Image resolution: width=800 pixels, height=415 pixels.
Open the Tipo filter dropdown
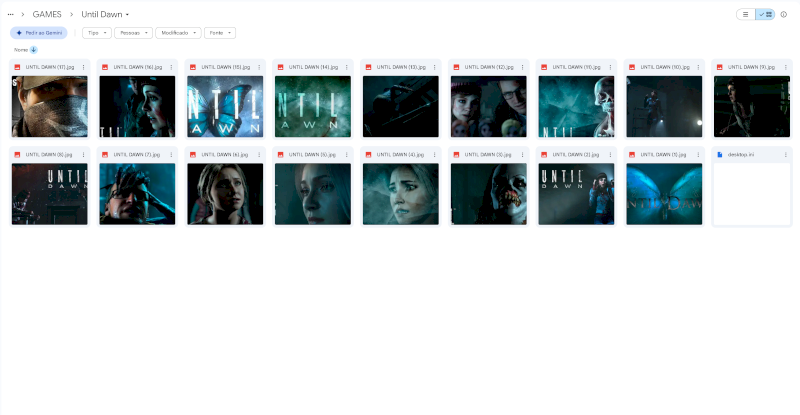pos(96,33)
